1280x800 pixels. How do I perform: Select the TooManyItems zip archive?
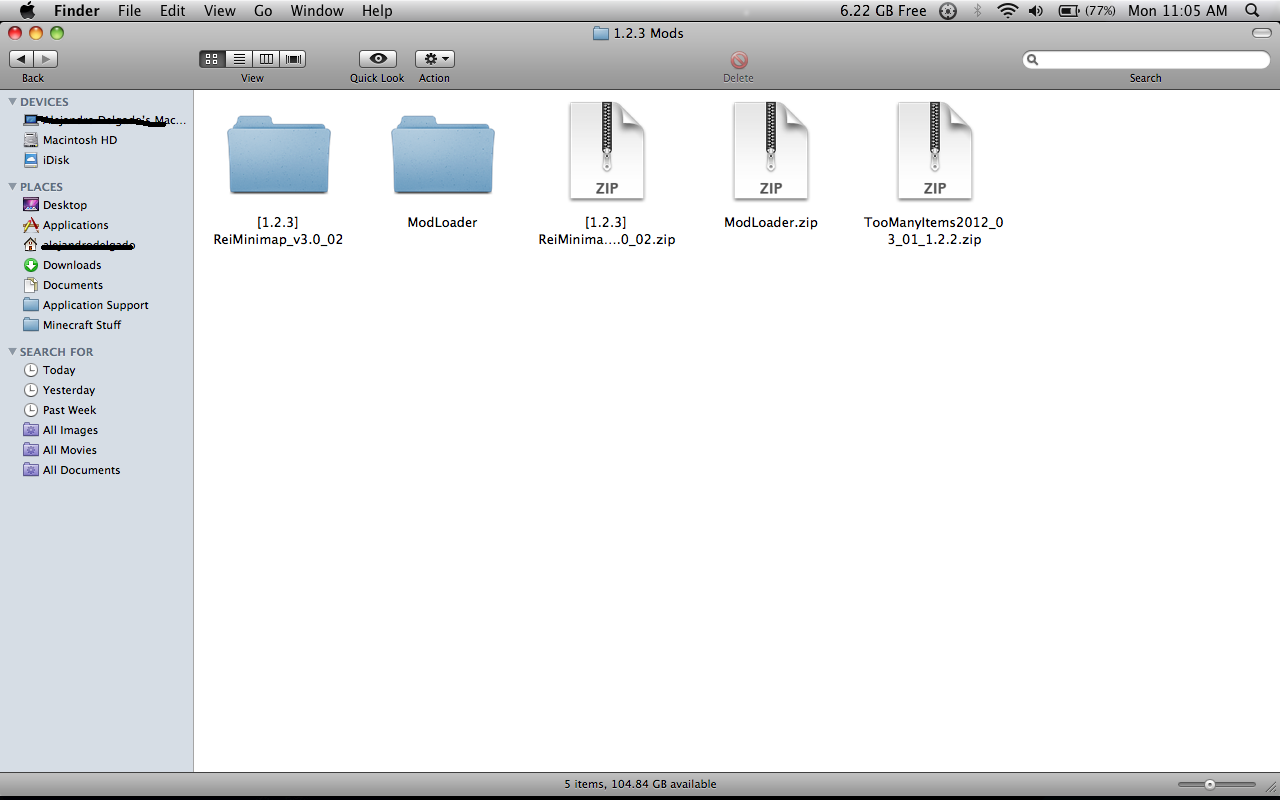pos(935,151)
